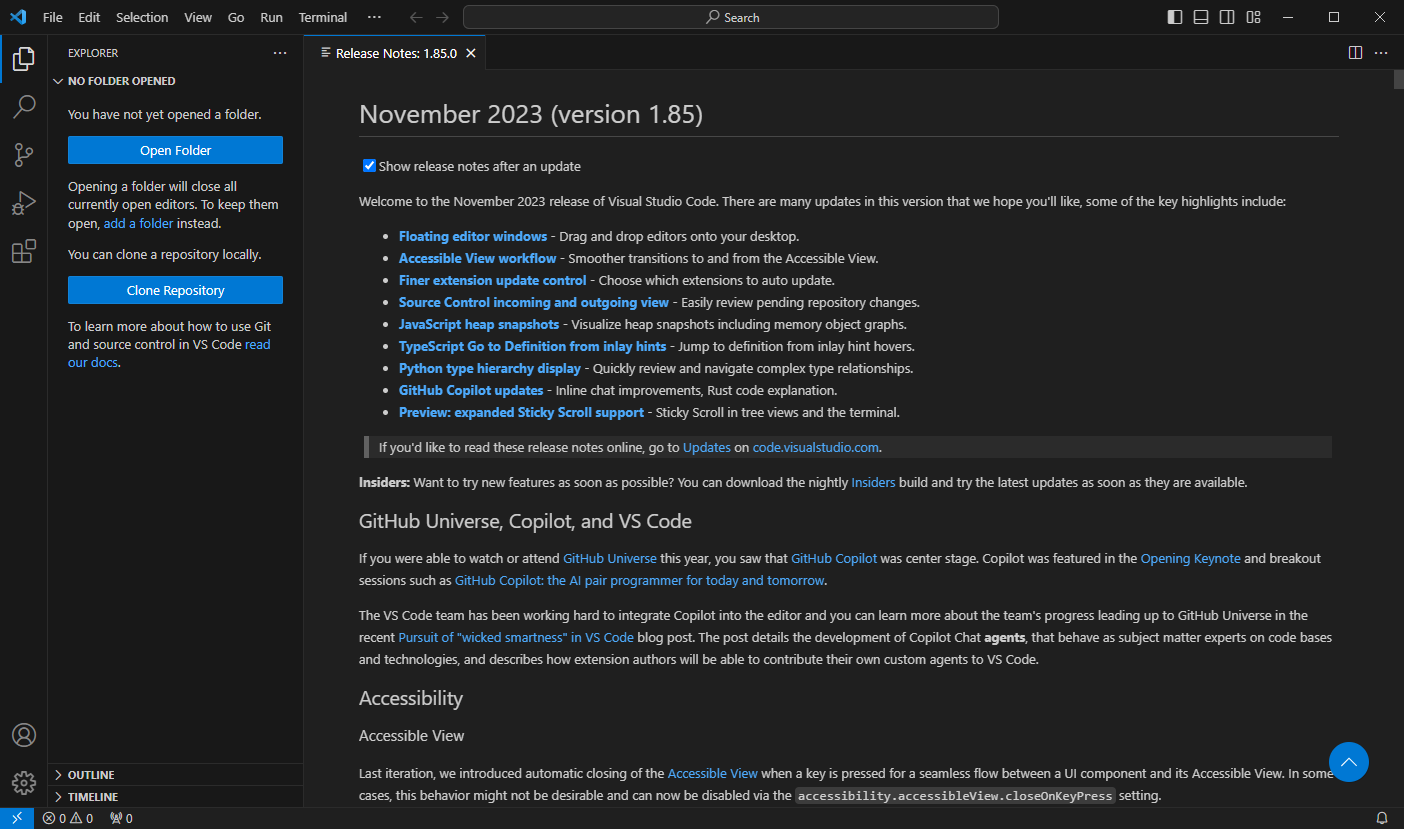Open the Accounts icon in activity bar
1404x829 pixels.
(x=24, y=735)
